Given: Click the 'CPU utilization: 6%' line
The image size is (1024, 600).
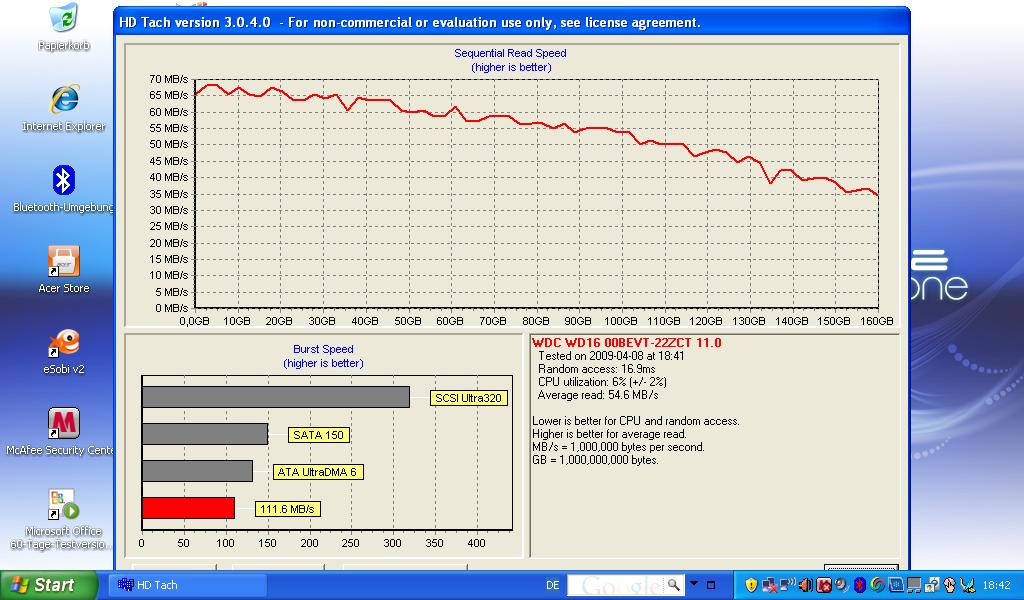Looking at the screenshot, I should [602, 382].
